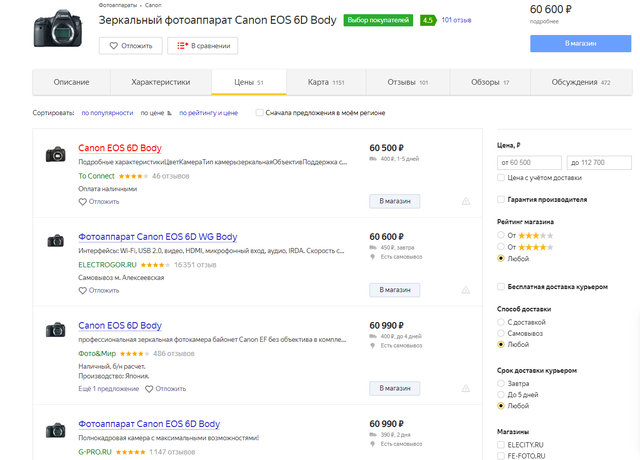Open the Фотоаппарат Canon EOS 6D WG Body link
The height and width of the screenshot is (460, 640).
[157, 238]
